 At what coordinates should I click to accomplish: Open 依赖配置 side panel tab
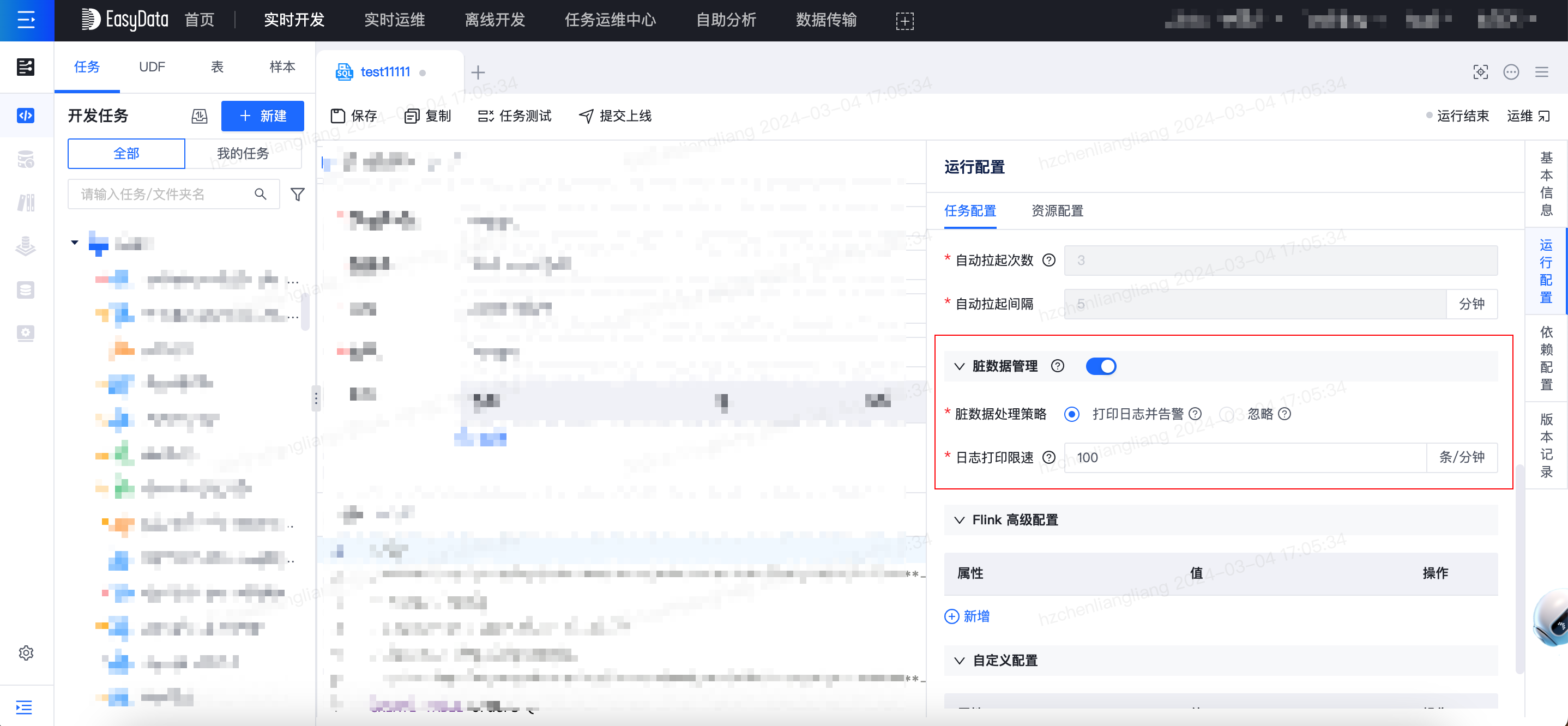[x=1546, y=359]
